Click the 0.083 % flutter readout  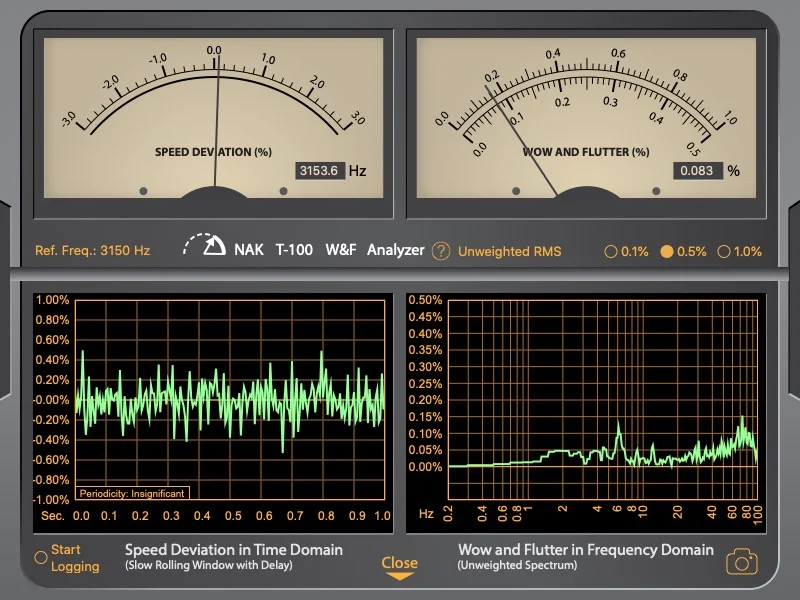tap(696, 171)
